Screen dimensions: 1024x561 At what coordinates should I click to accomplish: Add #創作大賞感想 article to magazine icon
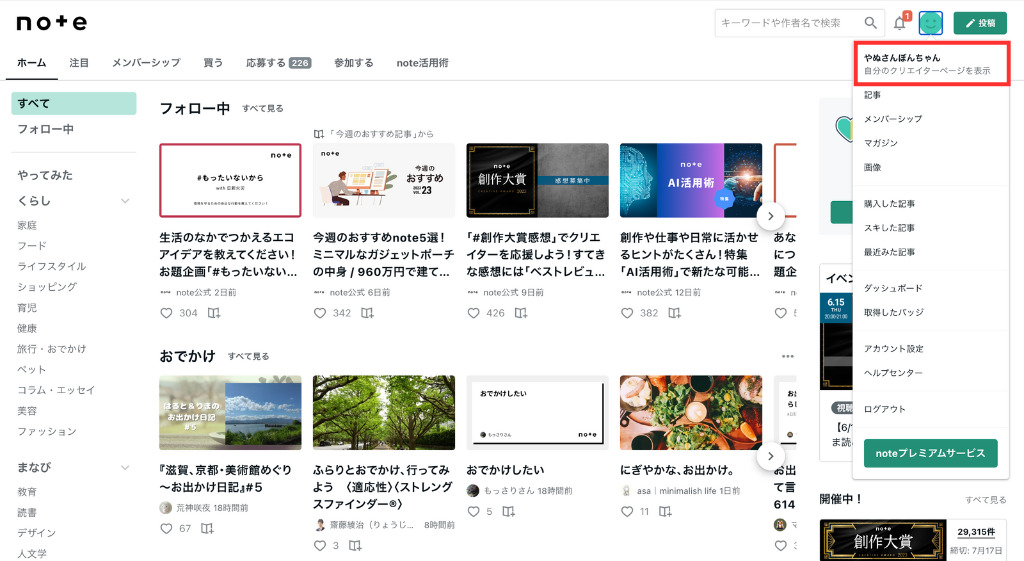521,313
